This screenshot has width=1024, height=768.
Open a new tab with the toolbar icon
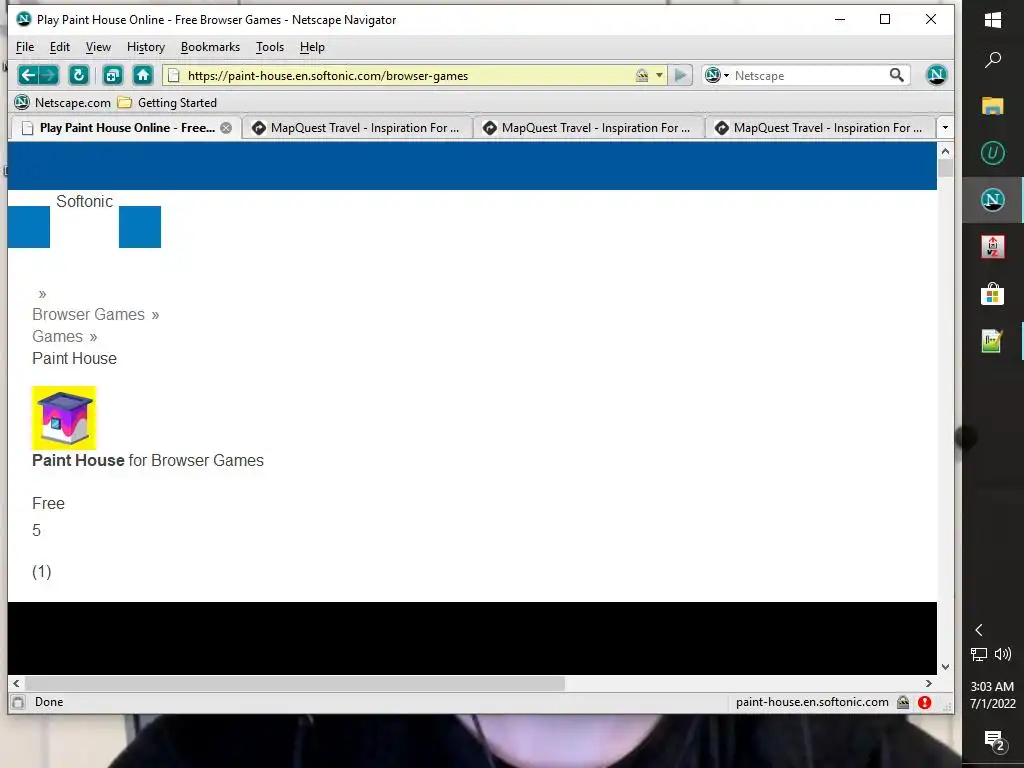tap(113, 75)
